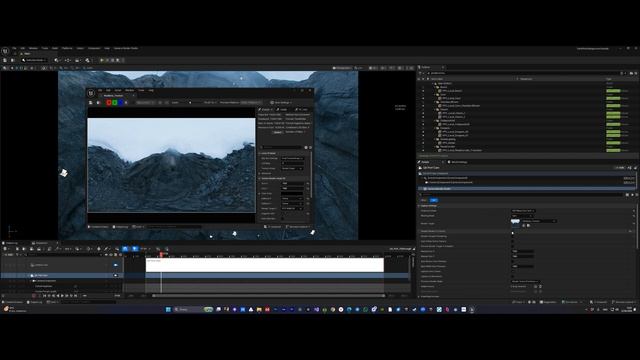Select the highlighted blue filter button in Details
640x360 pixels.
(433, 200)
